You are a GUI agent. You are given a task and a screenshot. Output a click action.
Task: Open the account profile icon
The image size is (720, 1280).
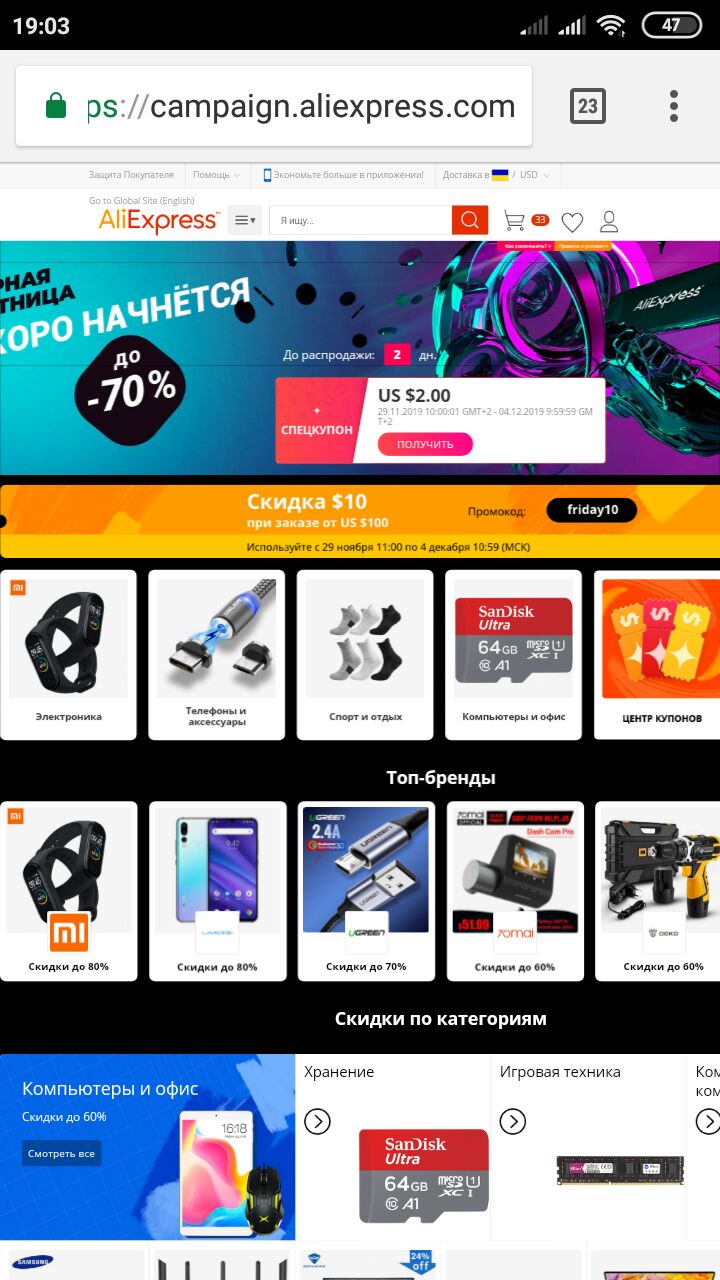click(x=609, y=222)
